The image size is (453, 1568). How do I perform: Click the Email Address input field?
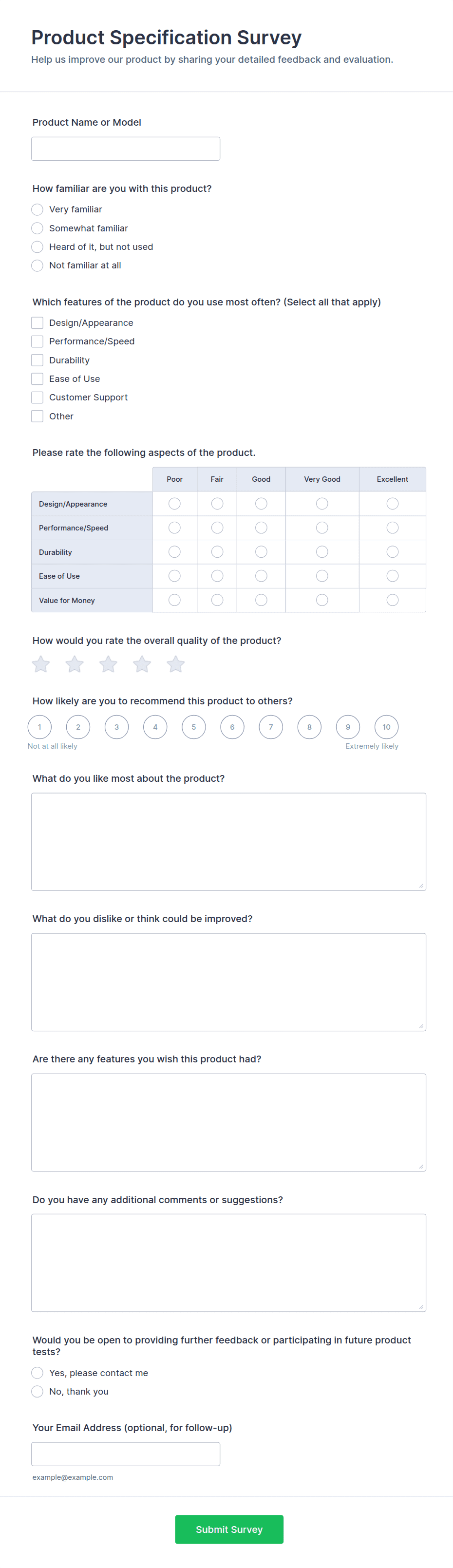point(126,1454)
